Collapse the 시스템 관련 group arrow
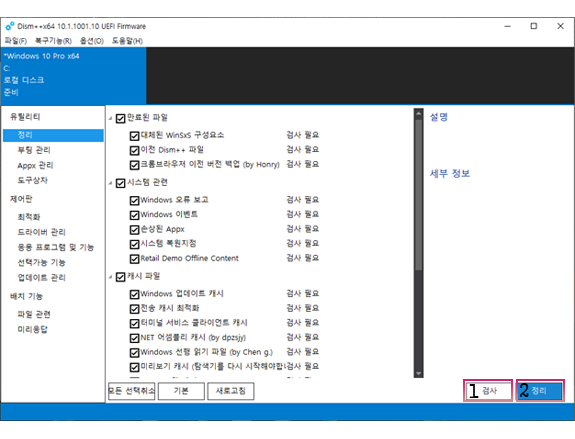575x439 pixels. (x=110, y=183)
